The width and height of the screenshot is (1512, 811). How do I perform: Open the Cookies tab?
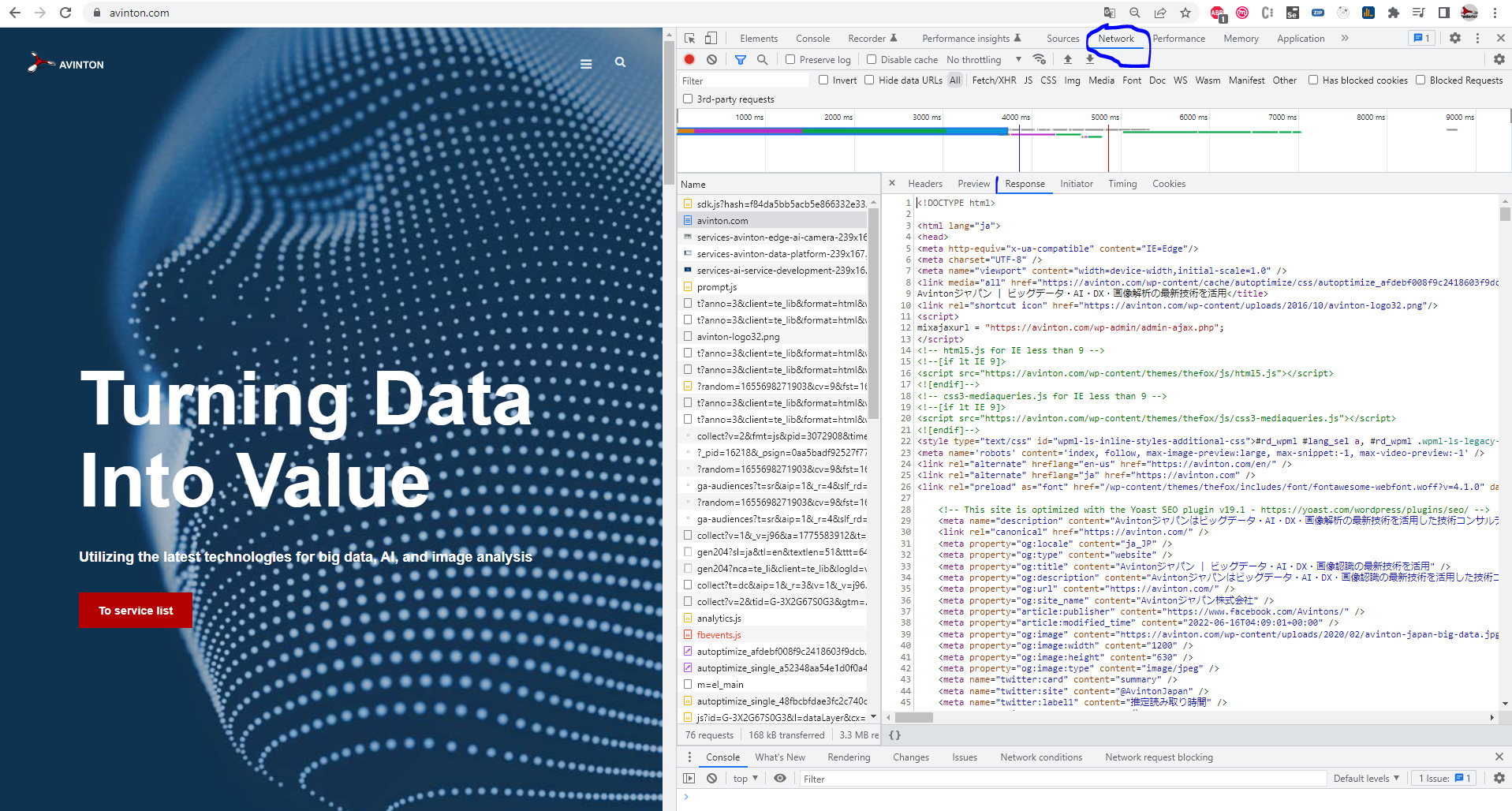pos(1169,184)
